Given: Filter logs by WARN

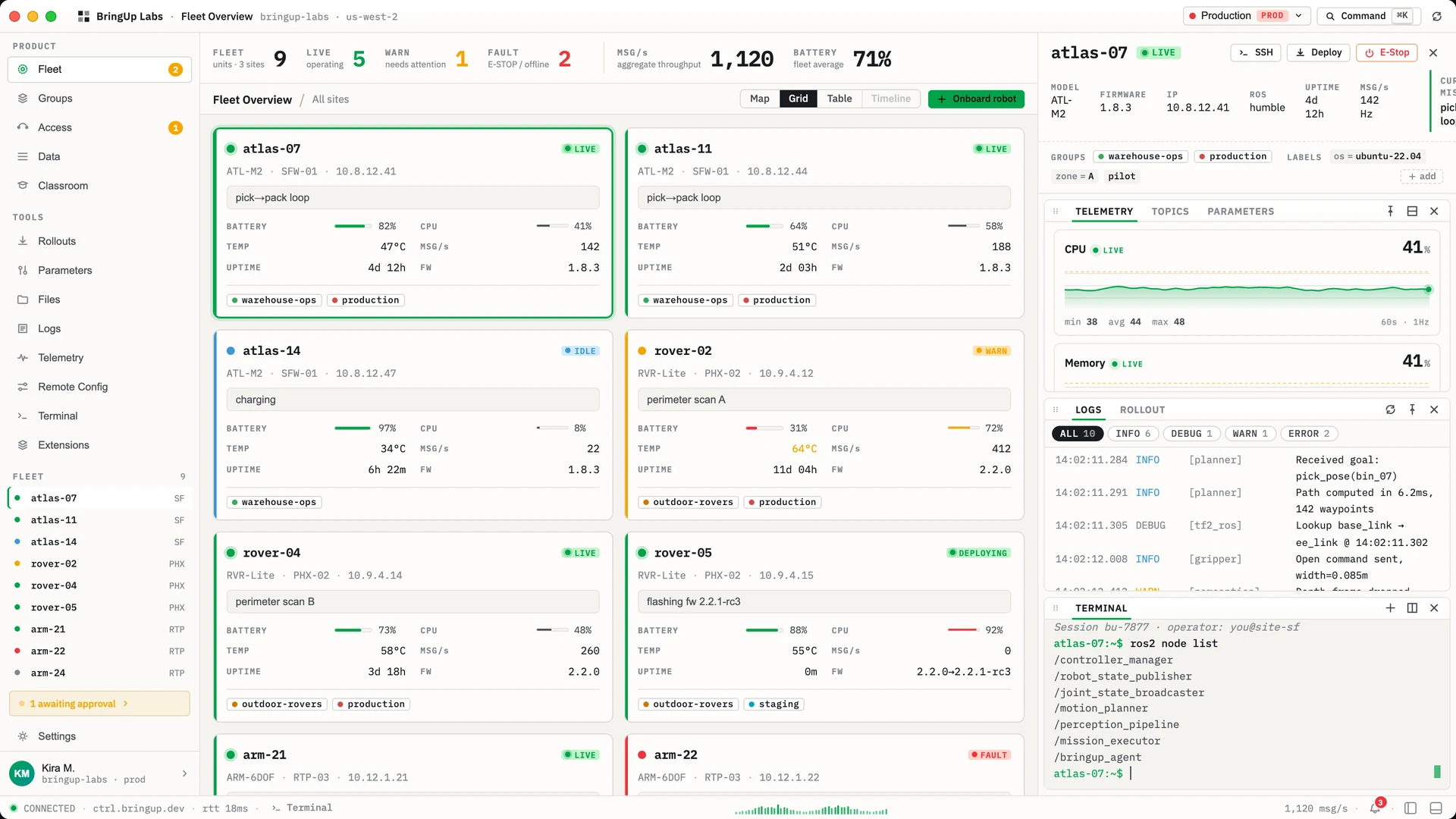Looking at the screenshot, I should [1250, 434].
